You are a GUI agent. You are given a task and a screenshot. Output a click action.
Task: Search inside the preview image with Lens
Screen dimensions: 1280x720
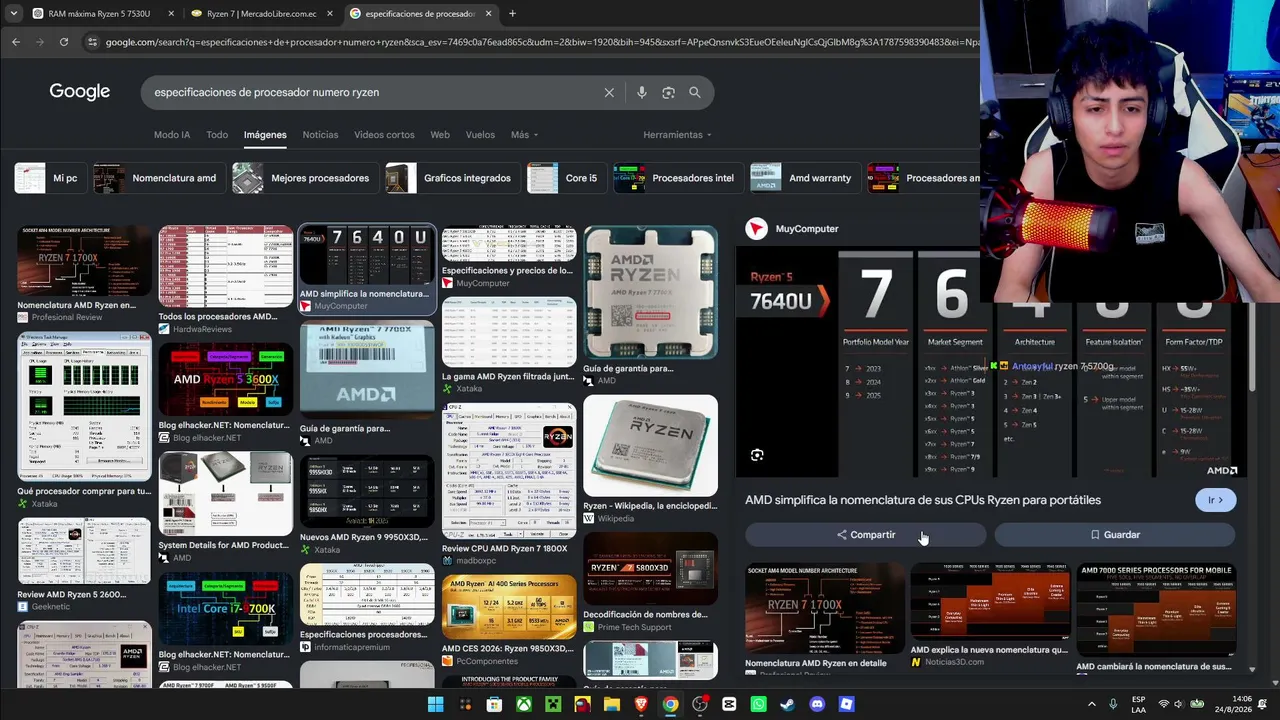coord(757,455)
